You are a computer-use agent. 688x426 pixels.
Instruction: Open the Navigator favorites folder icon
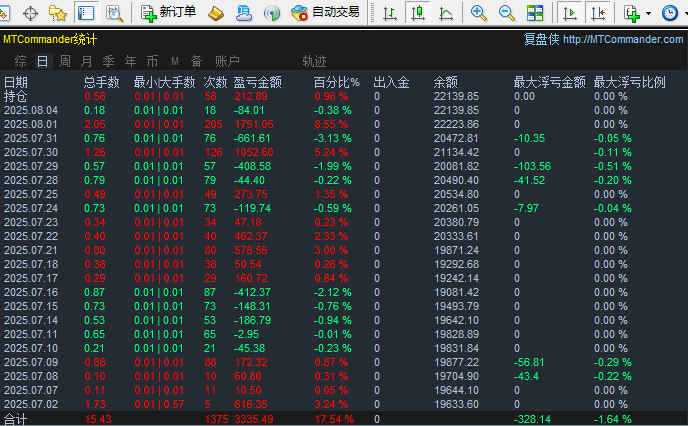(57, 14)
